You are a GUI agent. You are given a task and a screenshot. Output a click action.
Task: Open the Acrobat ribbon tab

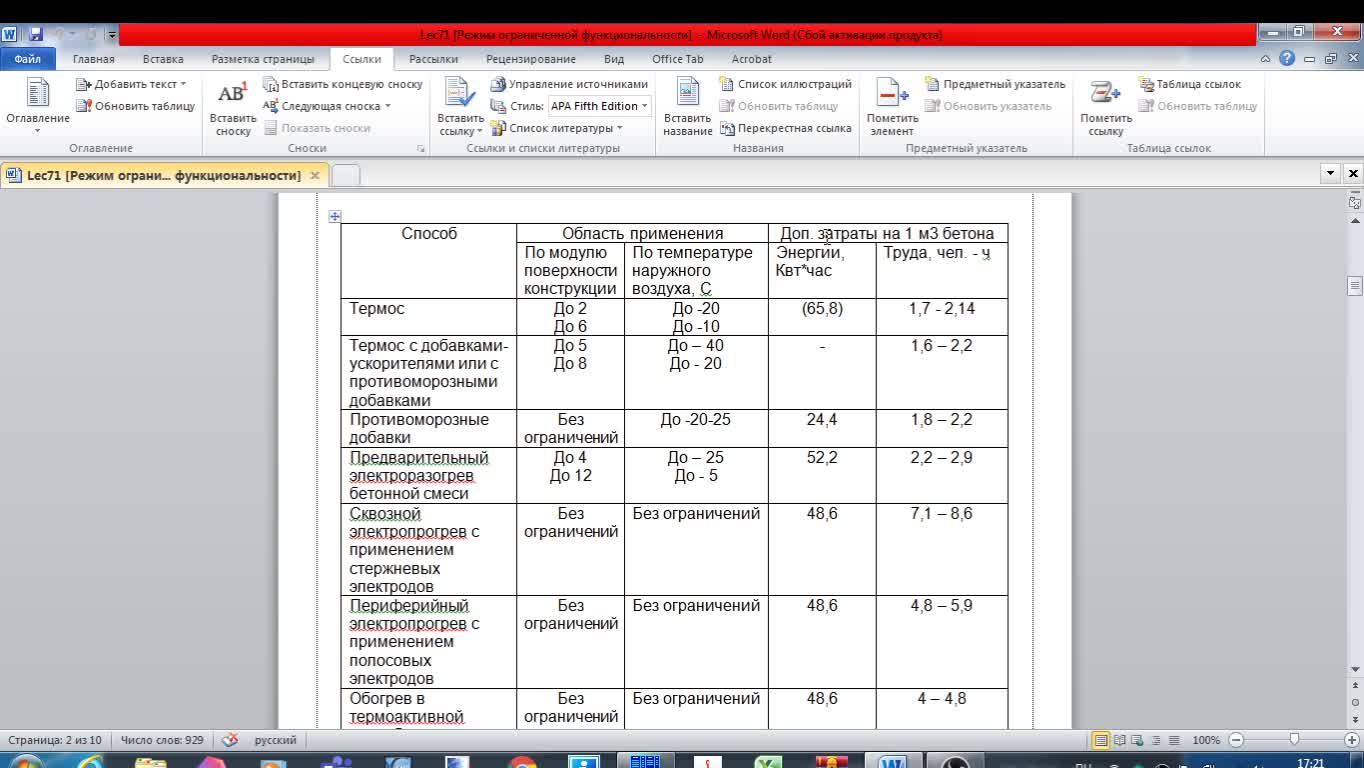pos(752,59)
